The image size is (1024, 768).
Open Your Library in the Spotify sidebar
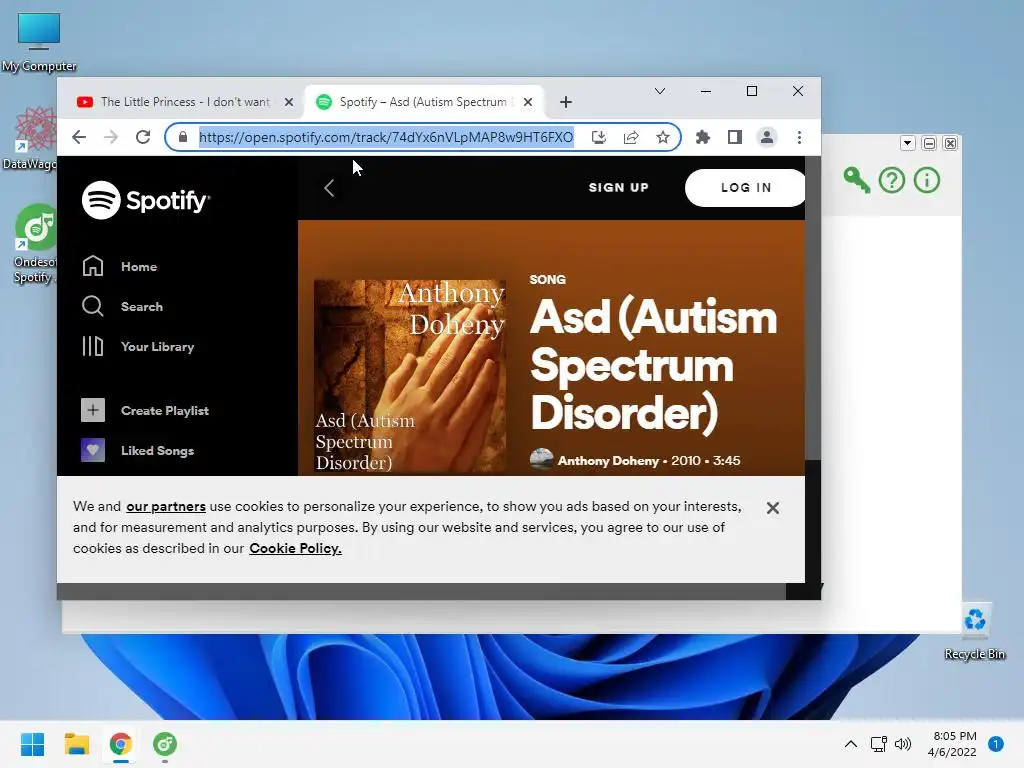click(x=138, y=346)
